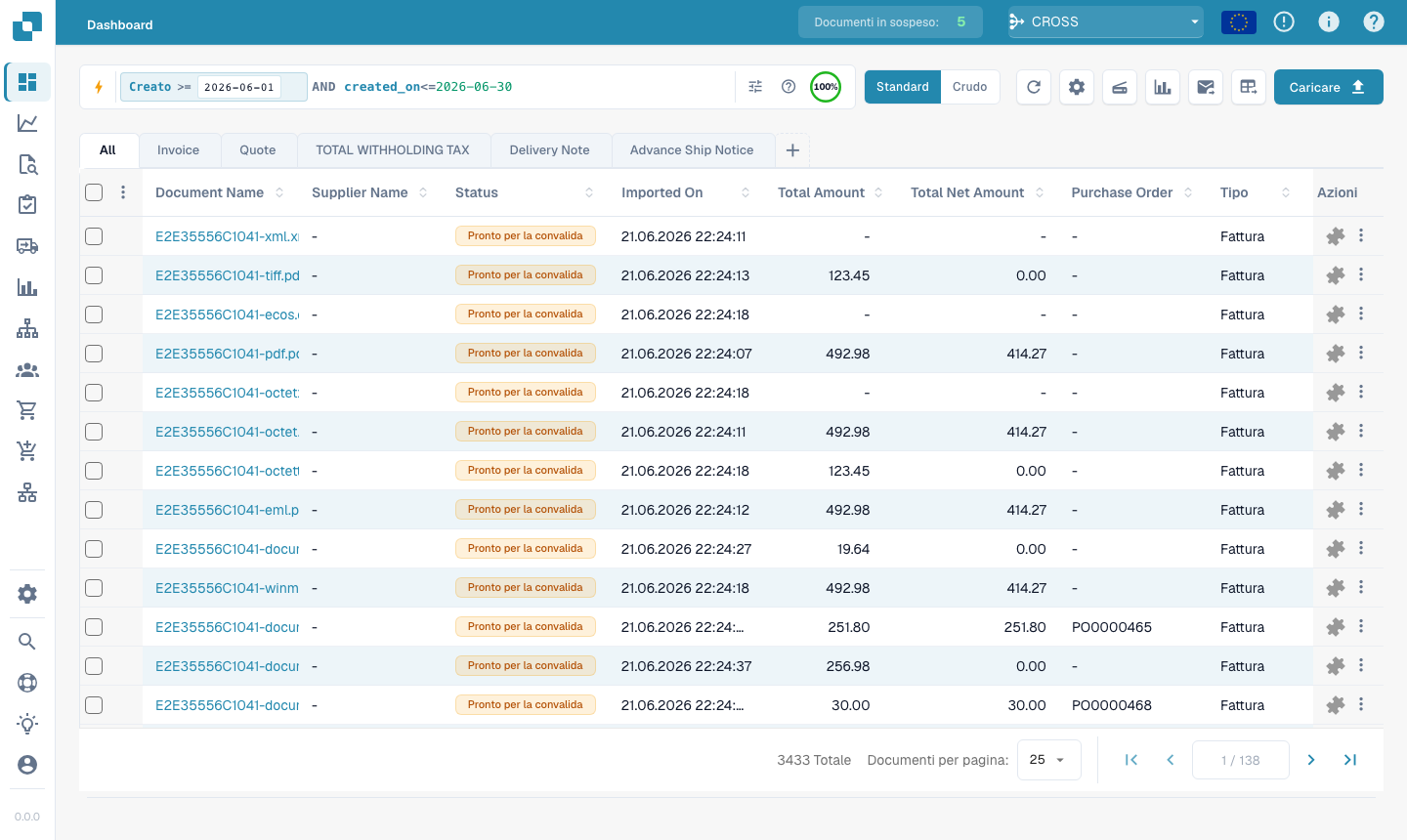Open table settings gear icon
The height and width of the screenshot is (840, 1407).
pyautogui.click(x=1077, y=87)
